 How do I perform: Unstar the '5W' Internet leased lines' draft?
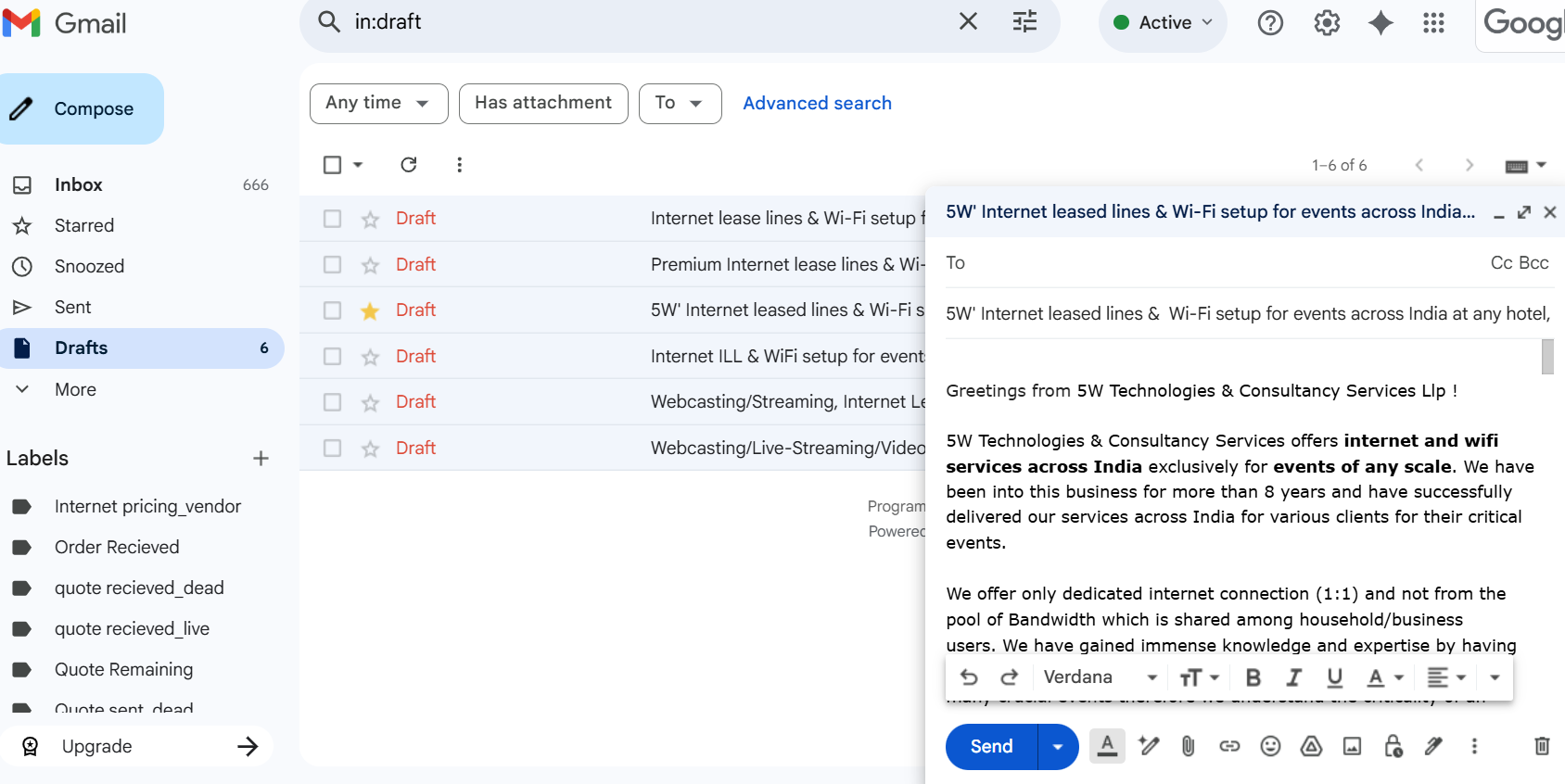pyautogui.click(x=370, y=310)
